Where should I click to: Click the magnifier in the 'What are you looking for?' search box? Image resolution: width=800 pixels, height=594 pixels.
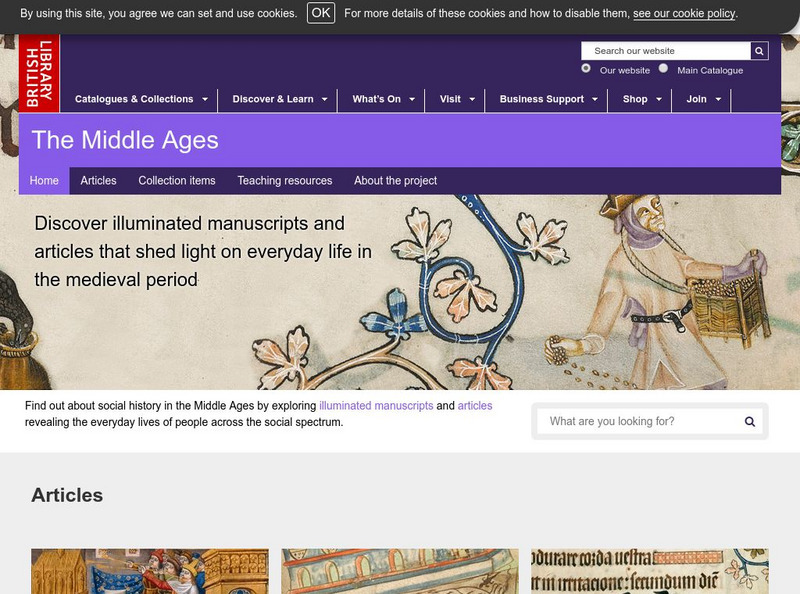[749, 421]
